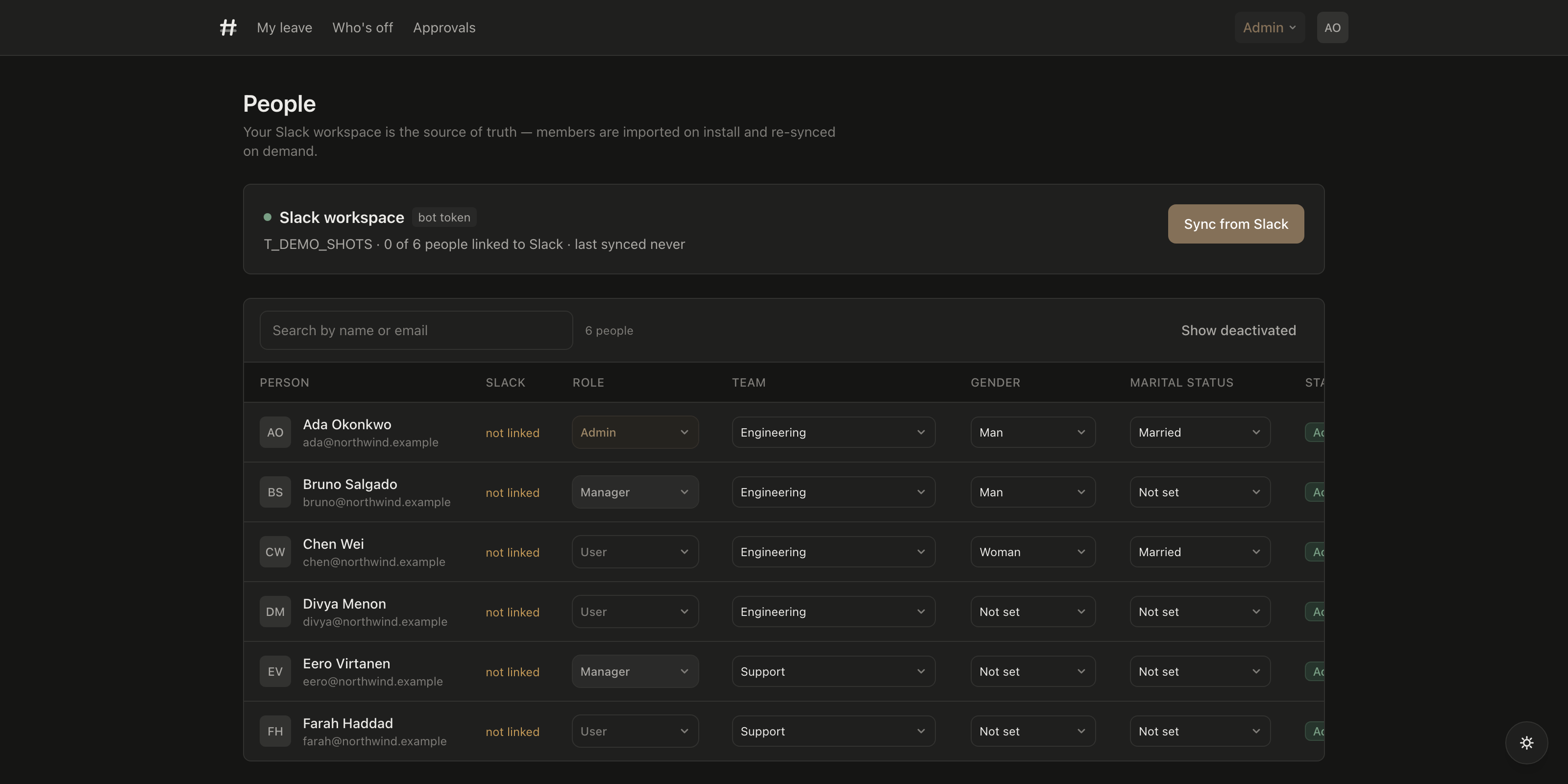1568x784 pixels.
Task: Open Bruno Salgado's Manager role dropdown
Action: [x=635, y=492]
